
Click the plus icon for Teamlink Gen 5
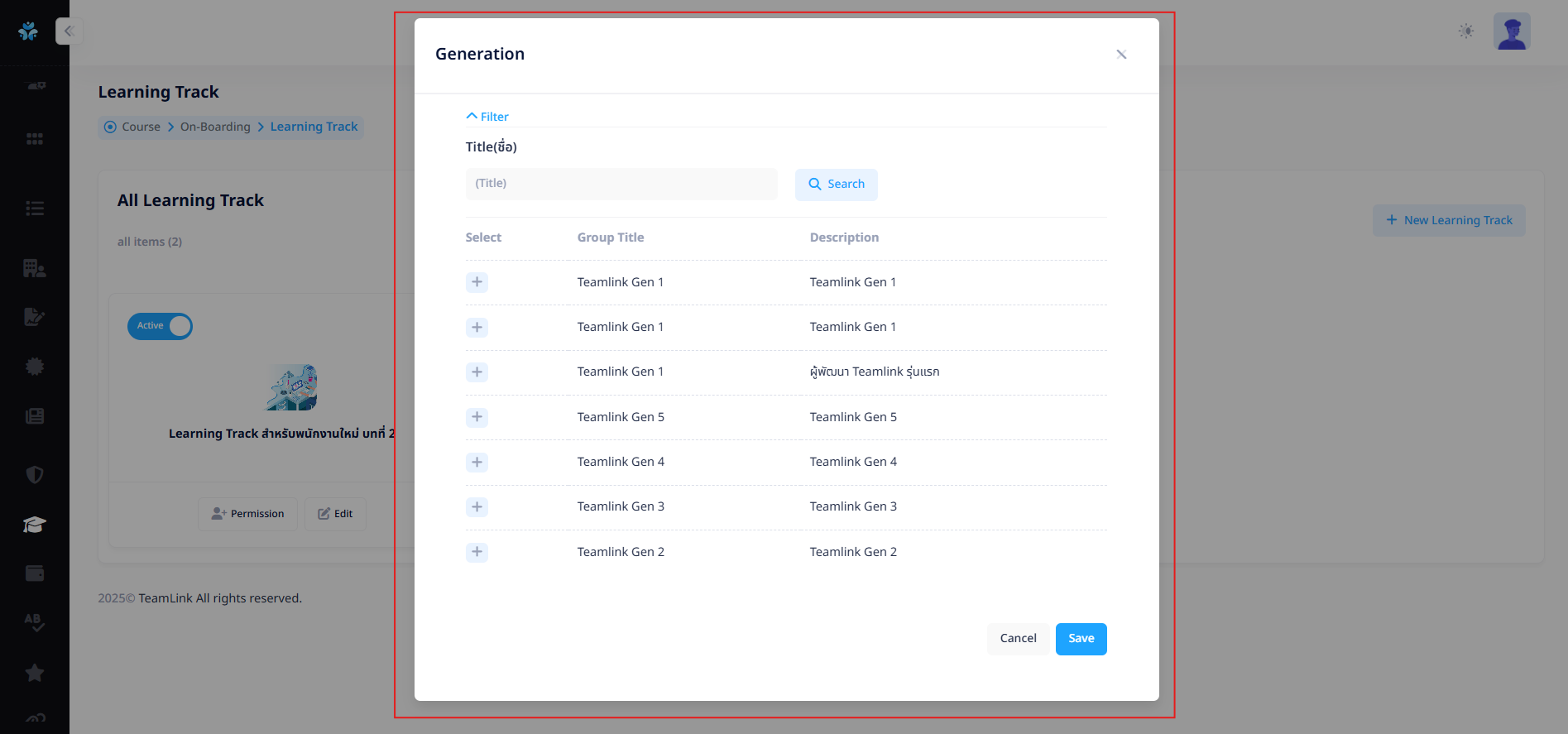(477, 417)
